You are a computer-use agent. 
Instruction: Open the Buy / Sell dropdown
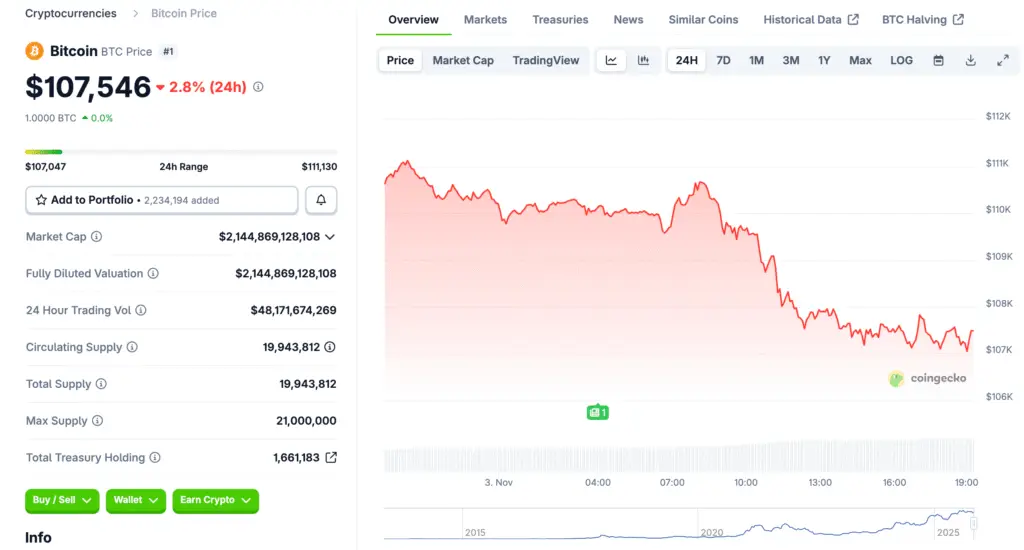62,500
